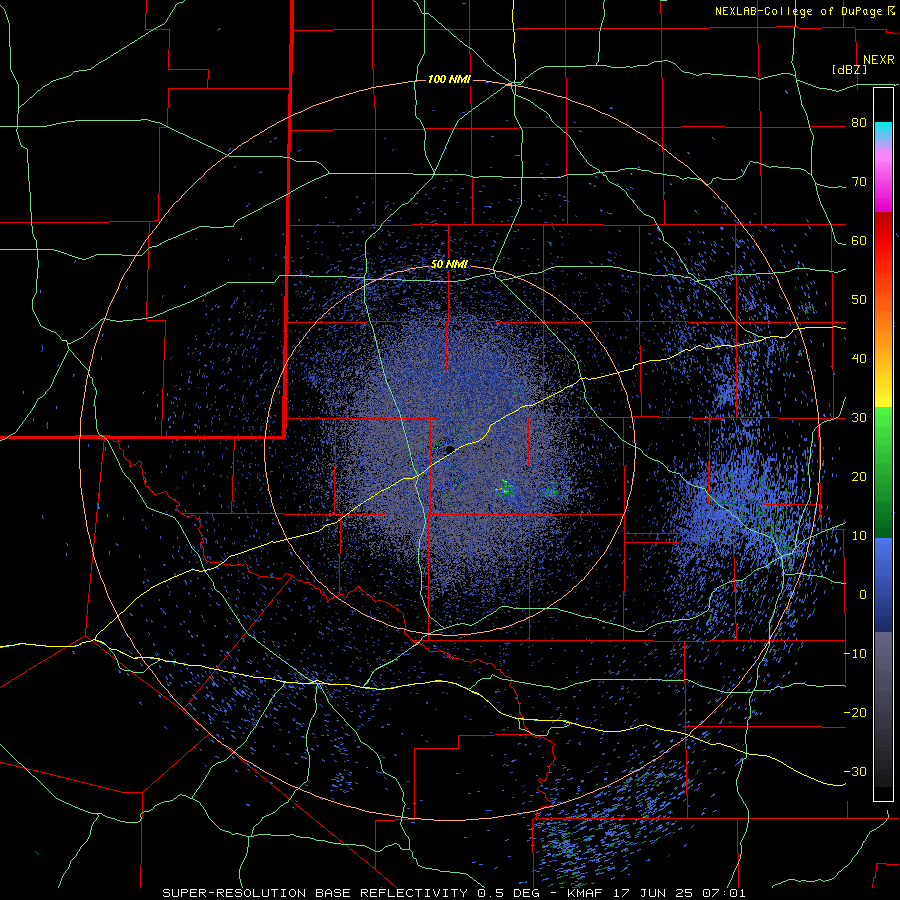This screenshot has width=900, height=900.
Task: Click the Super-Resolution Base Reflectivity caption
Action: point(454,893)
